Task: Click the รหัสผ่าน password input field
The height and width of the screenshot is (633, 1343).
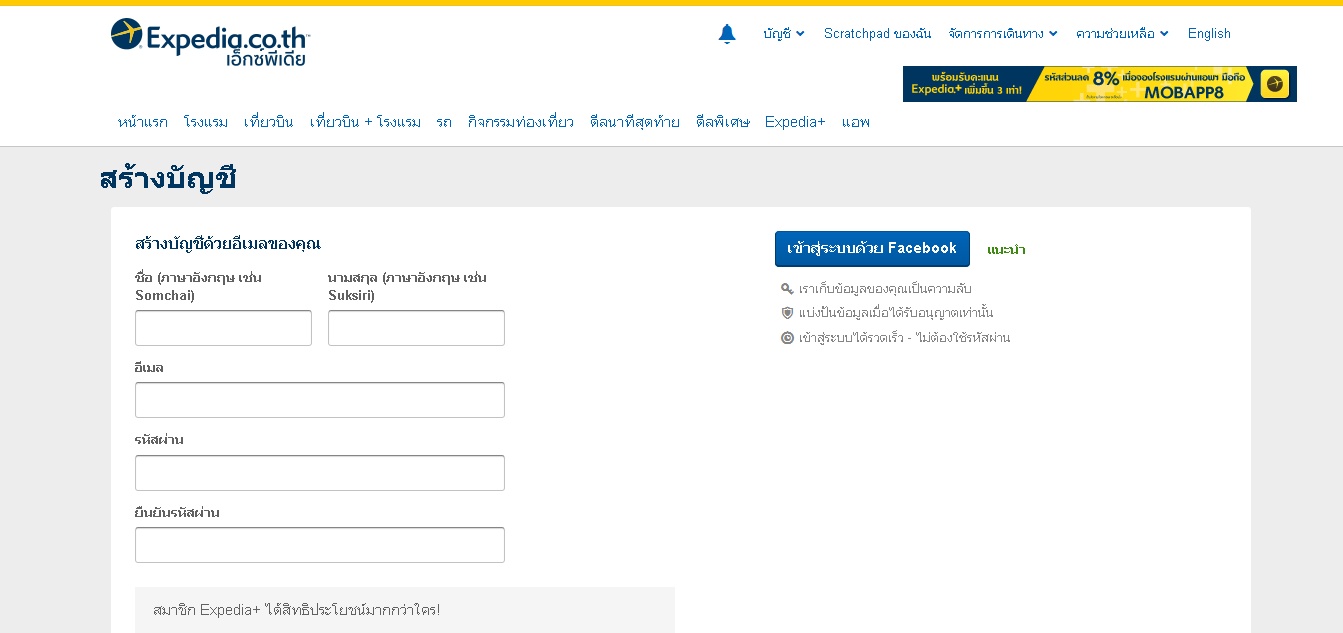Action: click(x=320, y=473)
